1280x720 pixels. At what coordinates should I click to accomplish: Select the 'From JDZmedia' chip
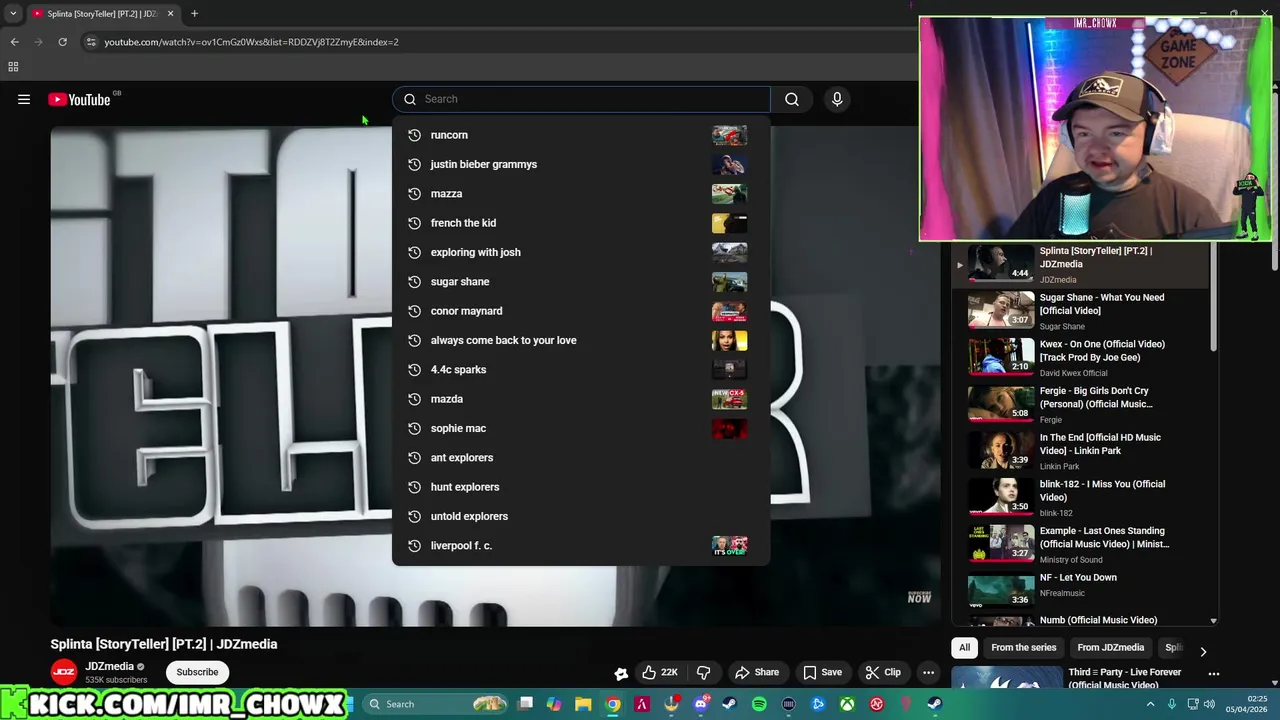coord(1110,648)
